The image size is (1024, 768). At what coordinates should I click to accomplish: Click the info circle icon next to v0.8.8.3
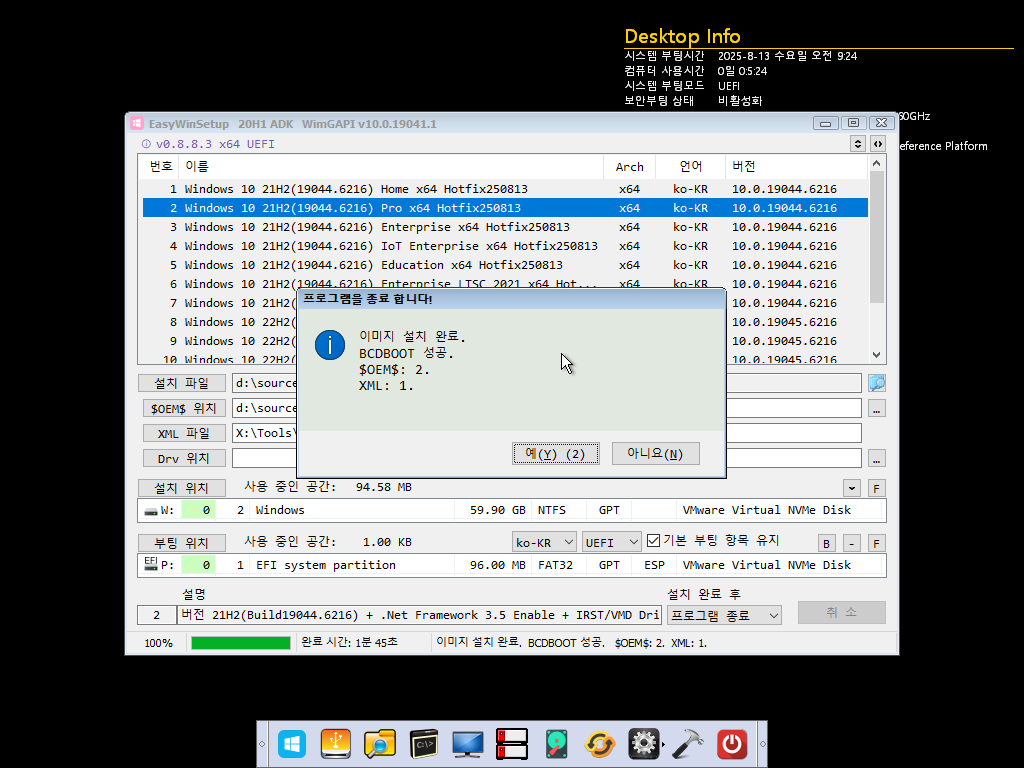[146, 144]
